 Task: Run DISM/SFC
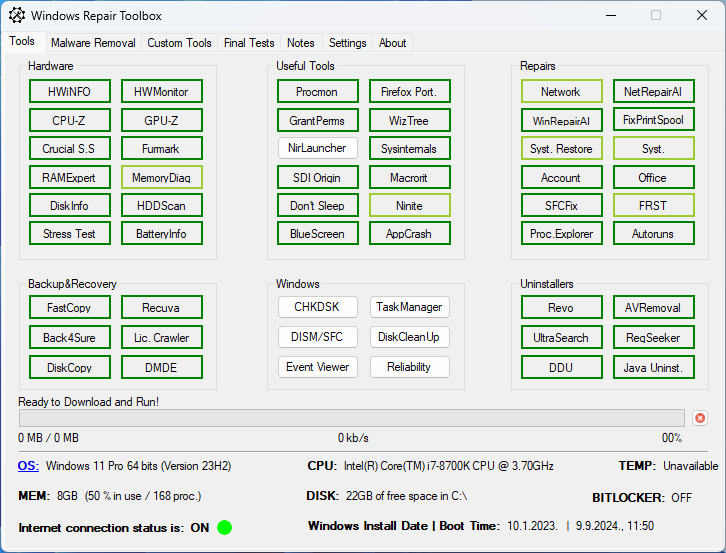coord(318,337)
